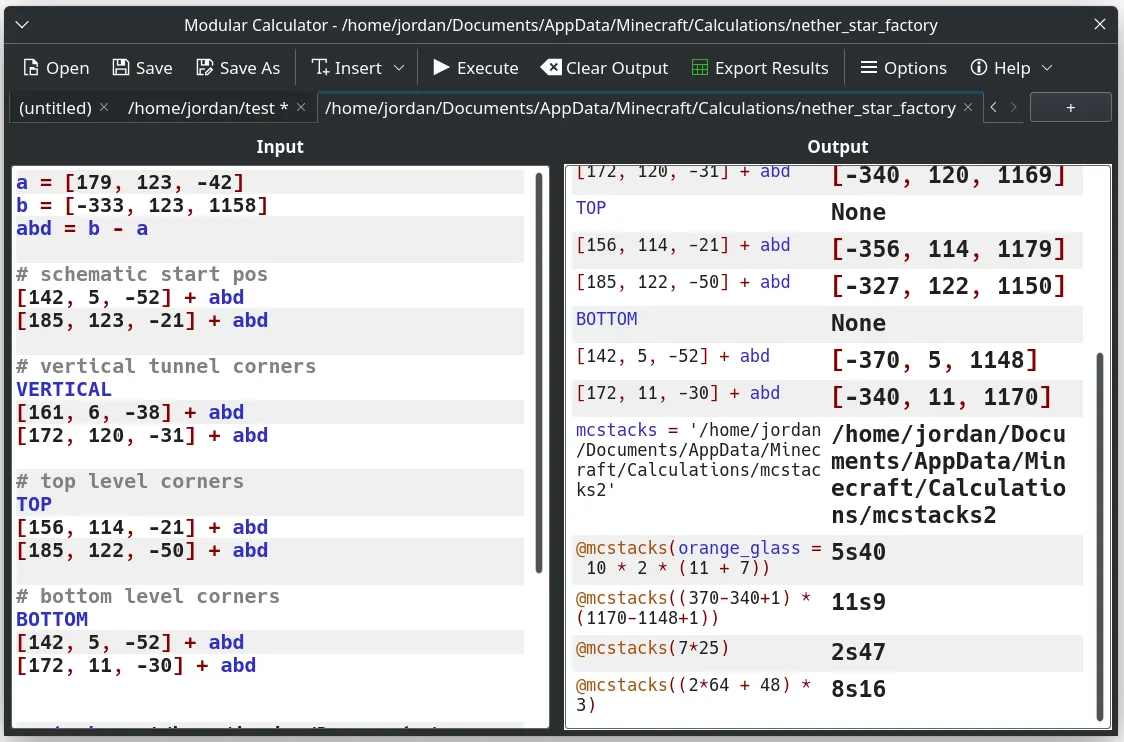The height and width of the screenshot is (742, 1124).
Task: Save the file using the Save icon
Action: point(121,68)
